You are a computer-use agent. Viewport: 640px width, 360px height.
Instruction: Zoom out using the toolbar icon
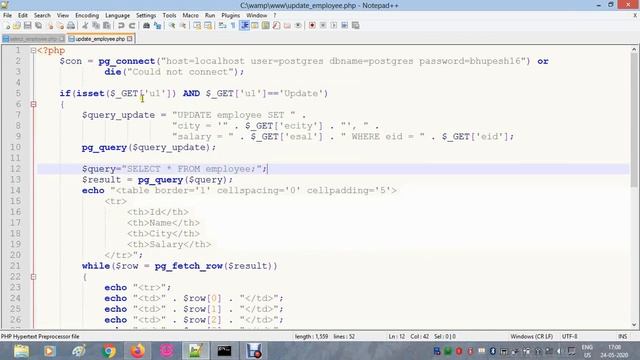(x=183, y=26)
